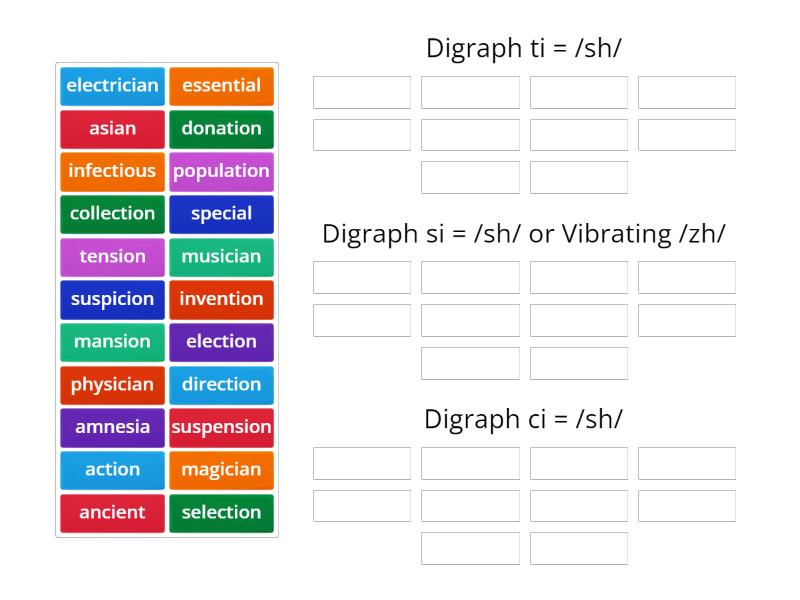The height and width of the screenshot is (600, 800).
Task: Select the 'ancient' word card
Action: (112, 513)
